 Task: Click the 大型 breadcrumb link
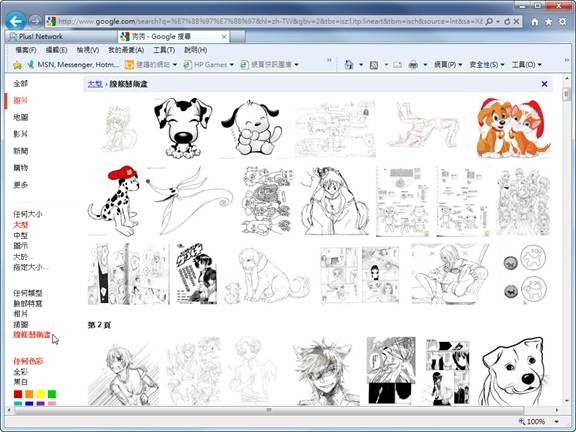pos(95,84)
